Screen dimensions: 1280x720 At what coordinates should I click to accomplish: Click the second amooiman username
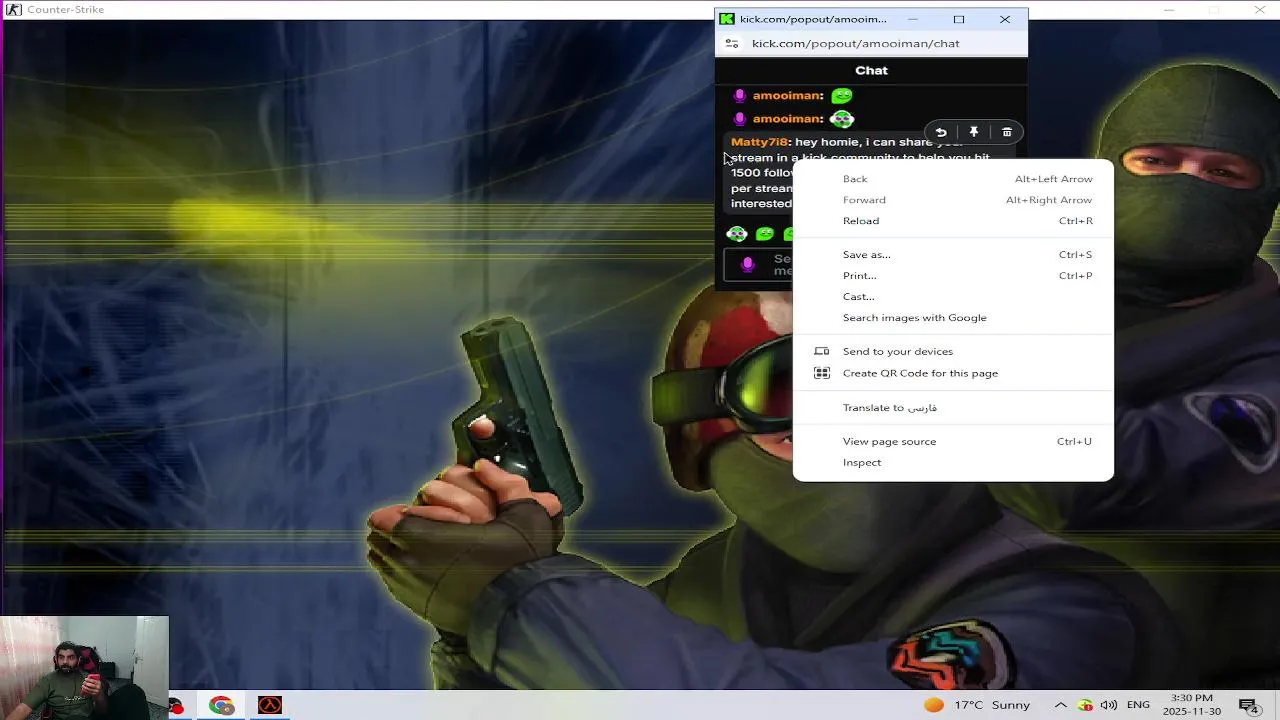[785, 119]
